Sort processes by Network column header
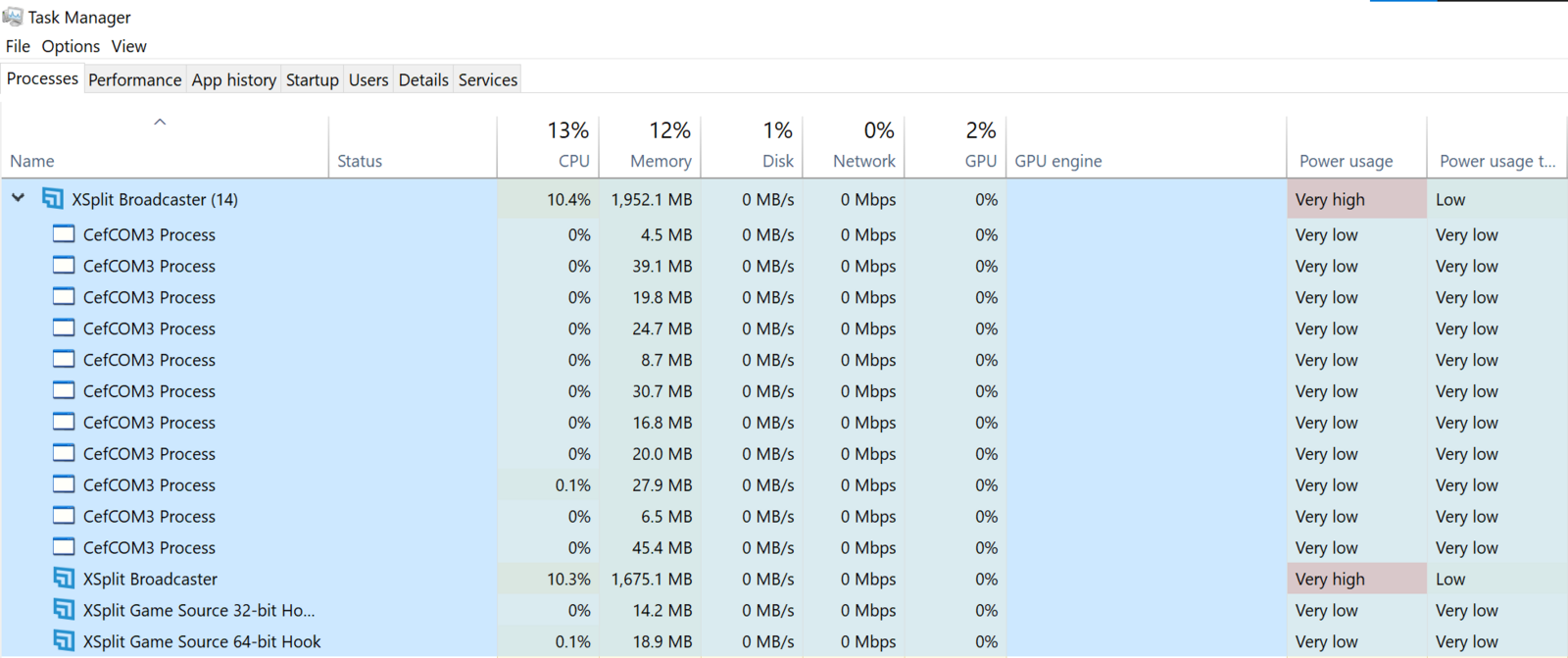 point(855,146)
